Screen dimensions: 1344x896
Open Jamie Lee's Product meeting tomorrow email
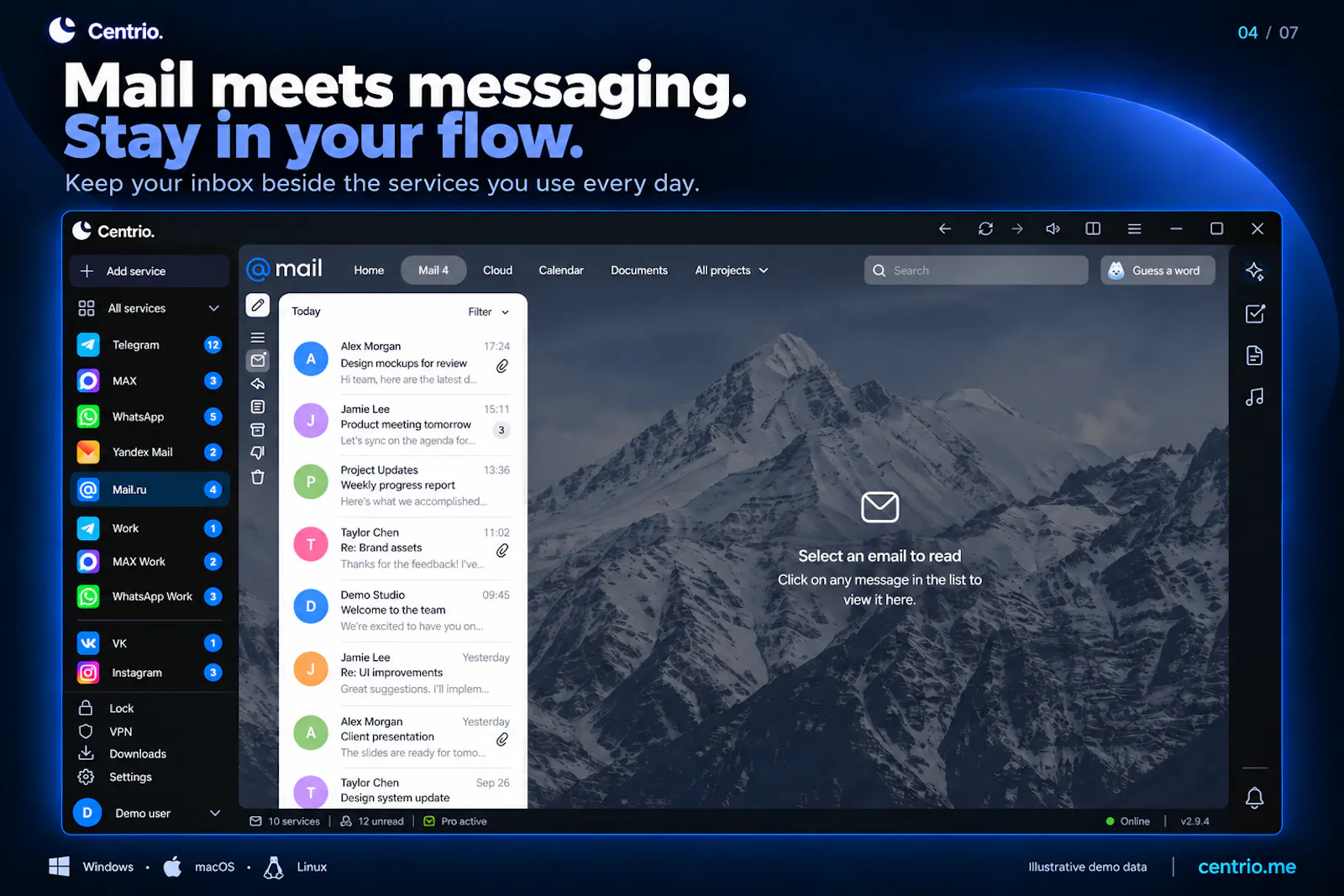click(402, 425)
